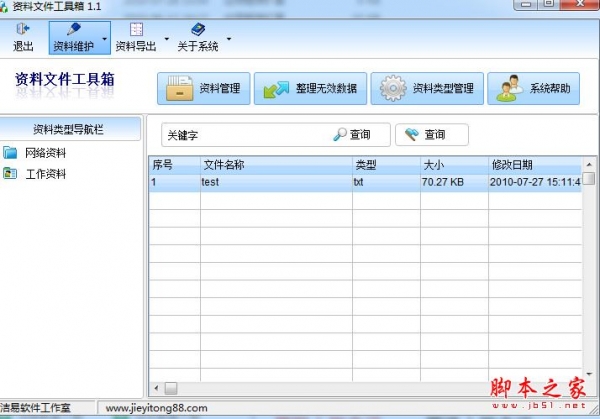Click vertical scrollbar down arrow
The height and width of the screenshot is (419, 600).
click(589, 374)
